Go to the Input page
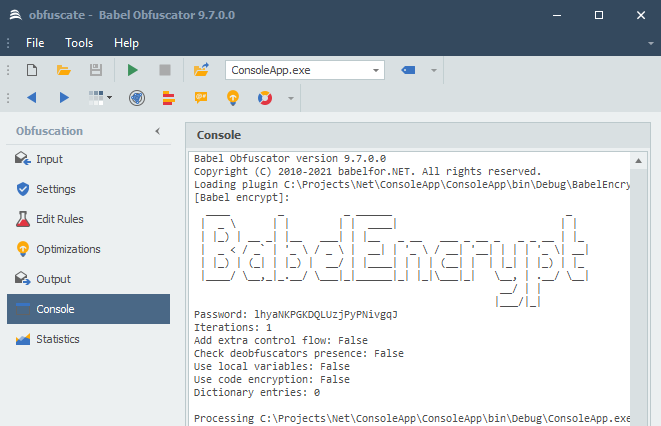 (89, 159)
